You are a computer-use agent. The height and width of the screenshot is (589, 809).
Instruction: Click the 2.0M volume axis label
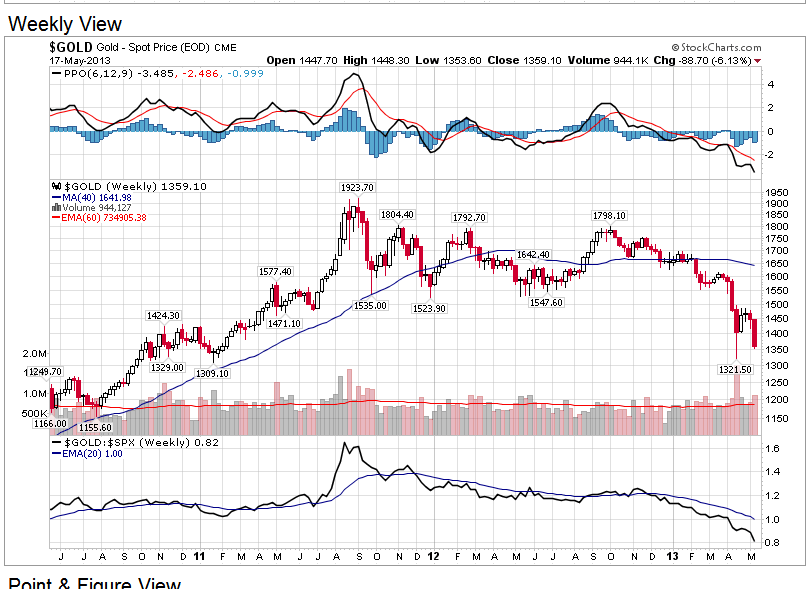(35, 353)
